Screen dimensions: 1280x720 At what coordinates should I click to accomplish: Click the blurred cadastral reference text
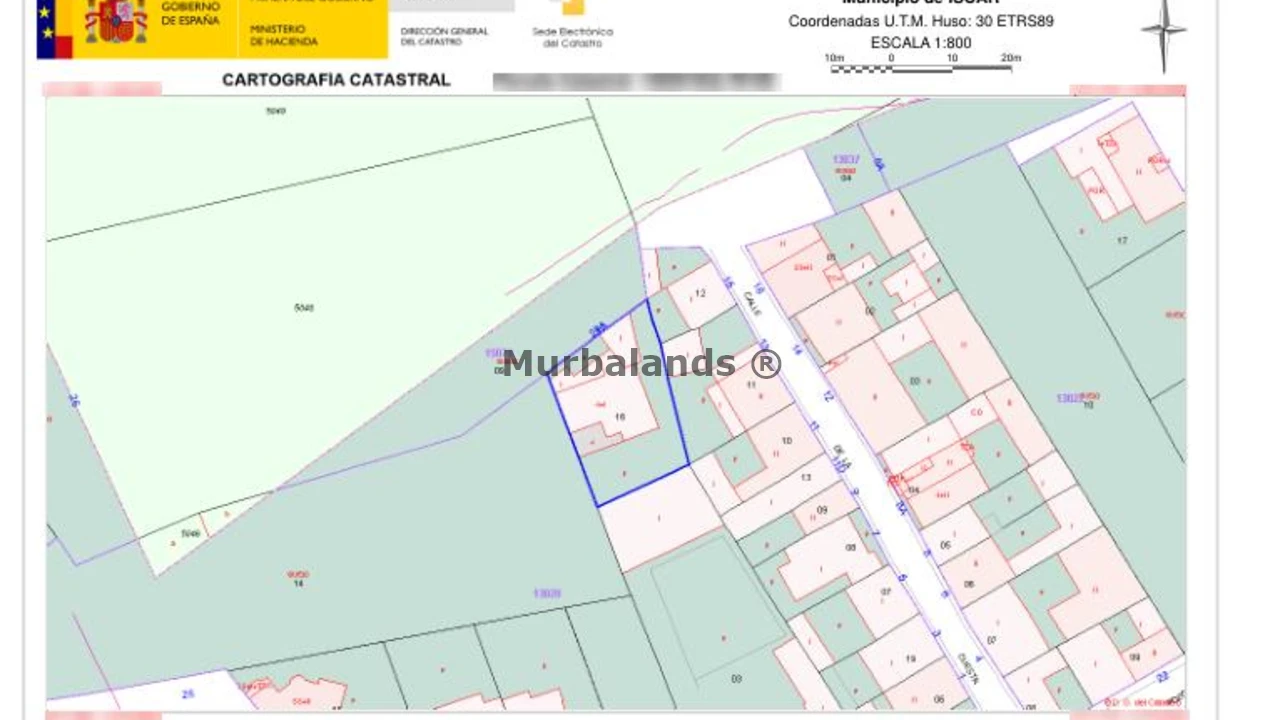(636, 81)
